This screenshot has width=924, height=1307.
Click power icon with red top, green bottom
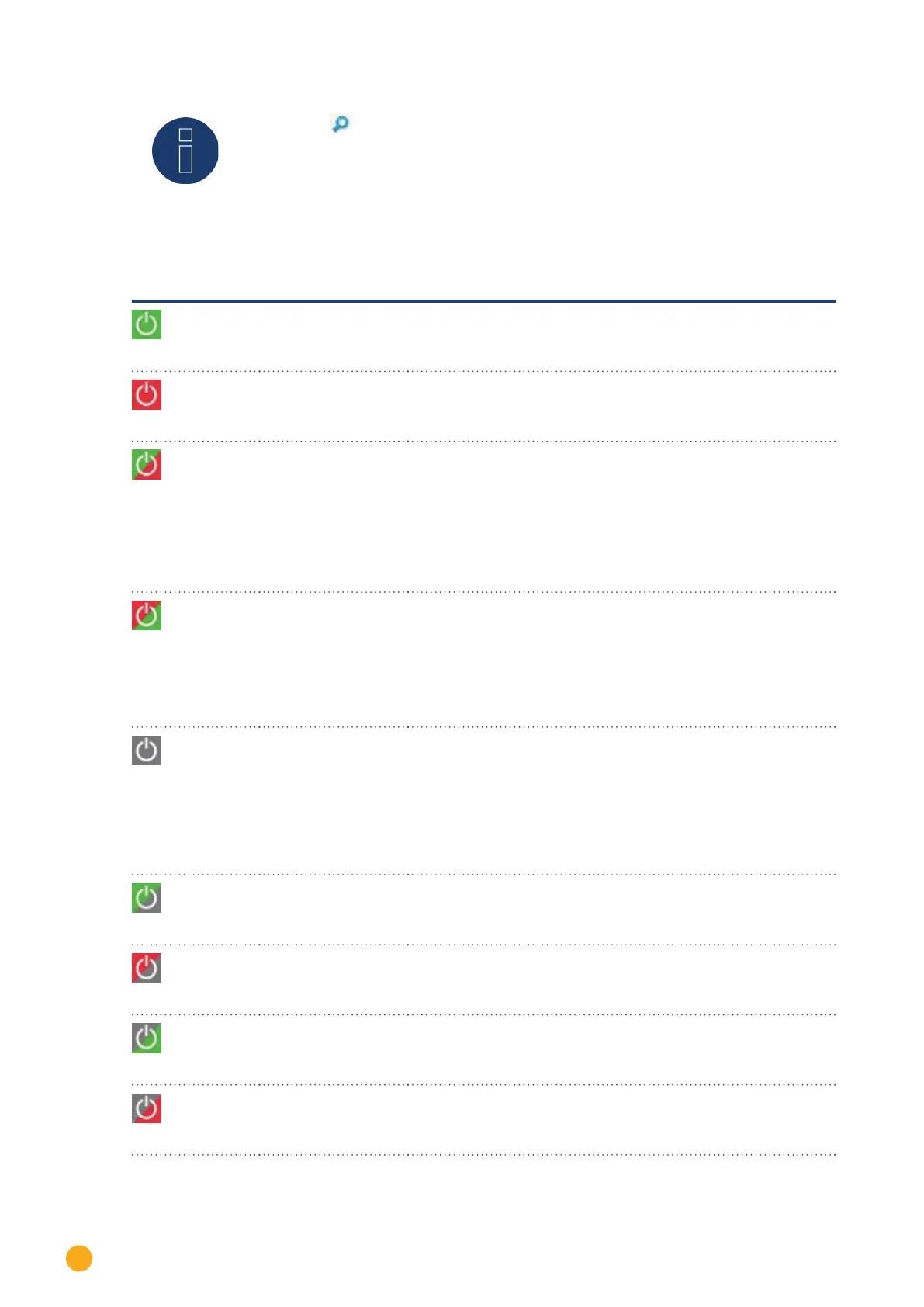[x=147, y=615]
